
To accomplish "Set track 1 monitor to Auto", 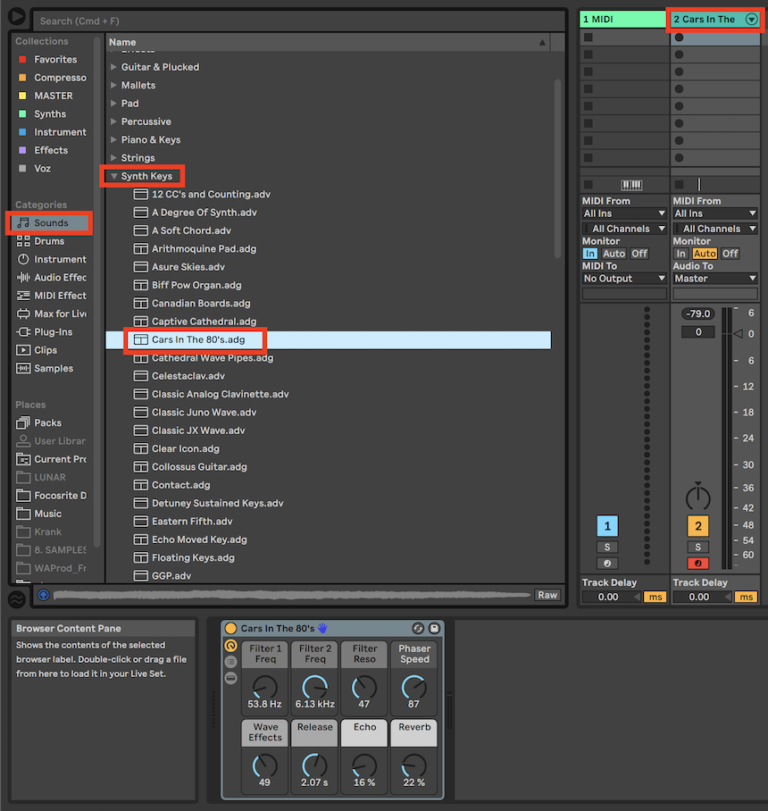I will coord(614,253).
